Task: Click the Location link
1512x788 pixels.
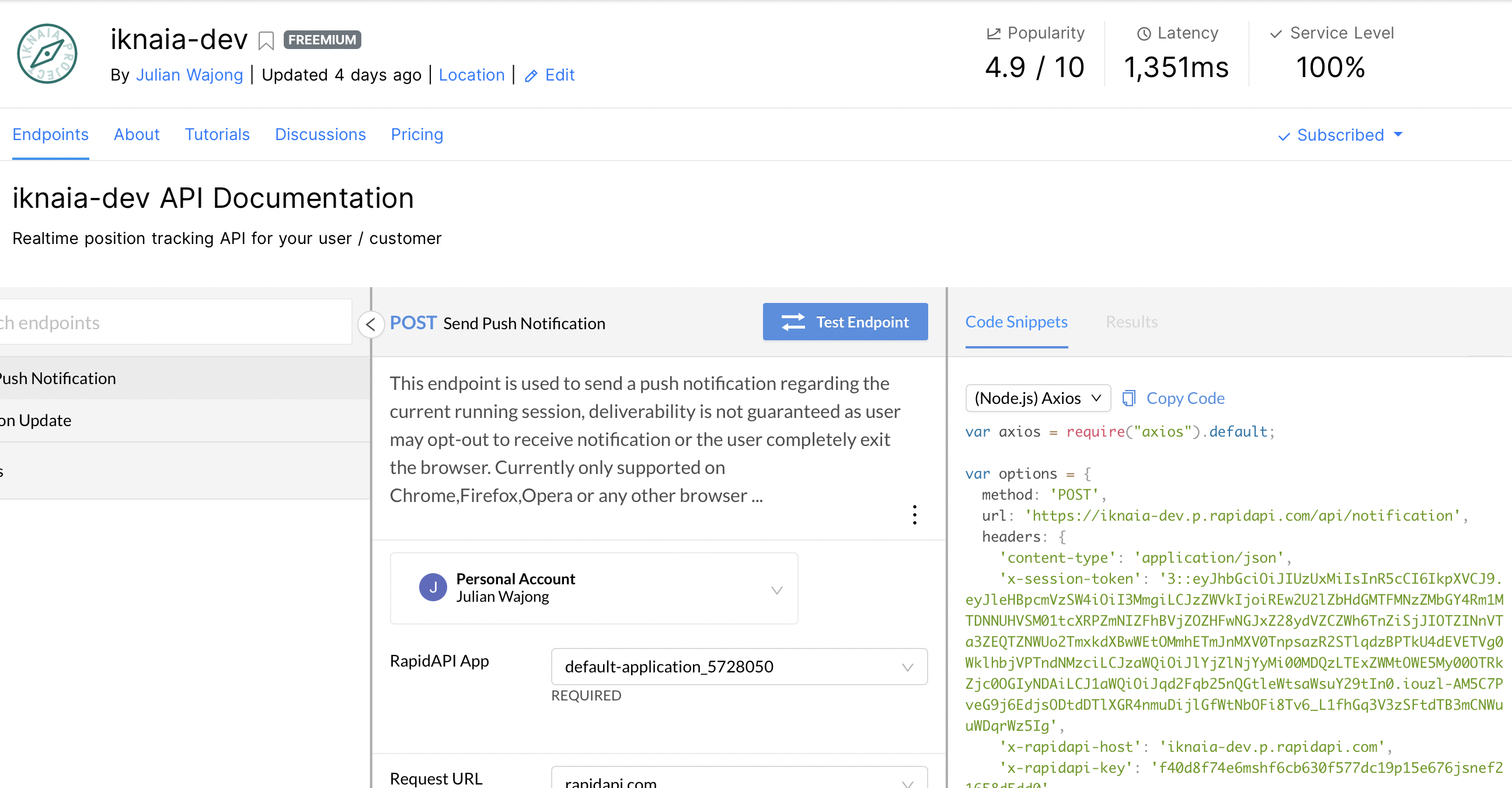Action: [x=472, y=75]
